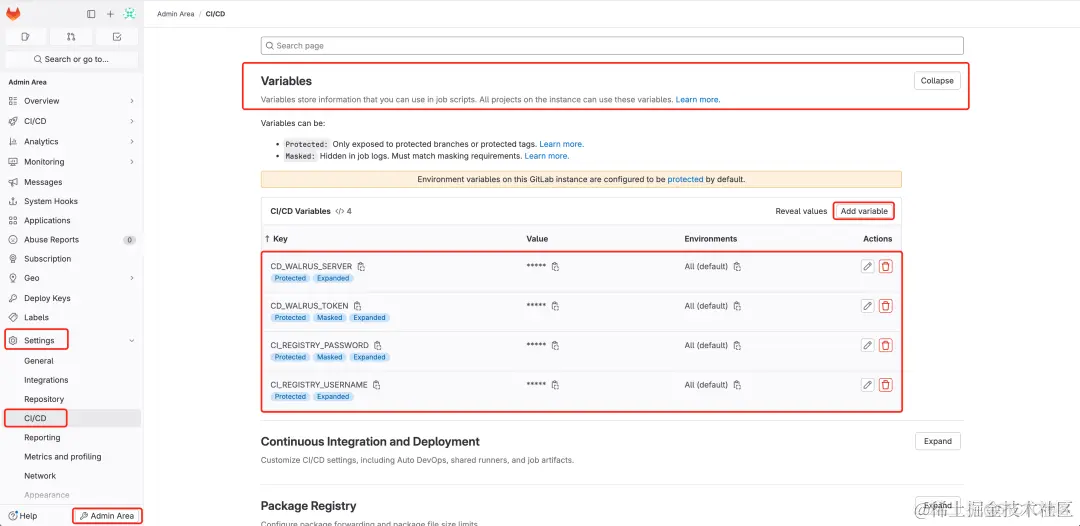
Task: Click the GitLab logo home icon
Action: 13,14
